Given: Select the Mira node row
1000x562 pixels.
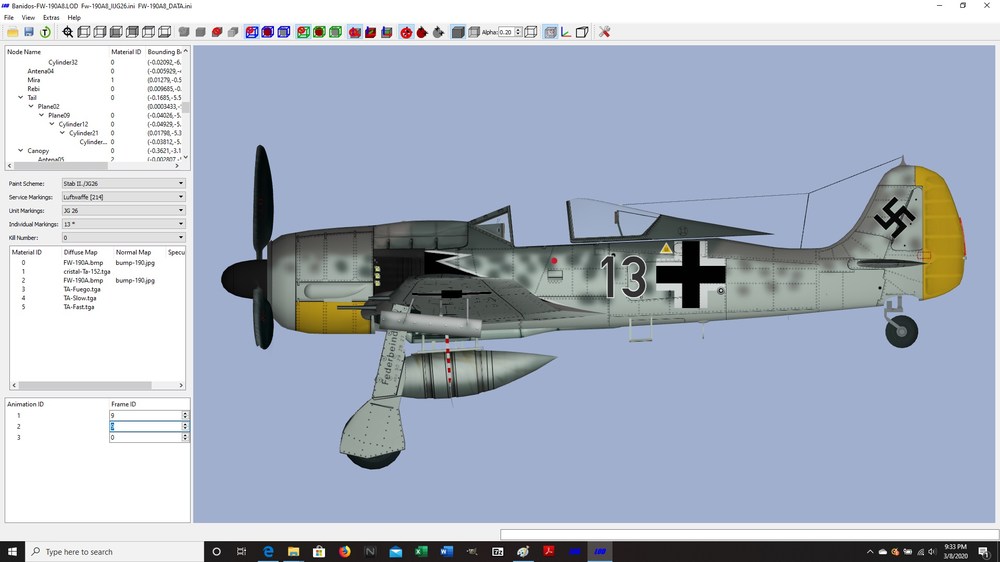Looking at the screenshot, I should click(94, 80).
